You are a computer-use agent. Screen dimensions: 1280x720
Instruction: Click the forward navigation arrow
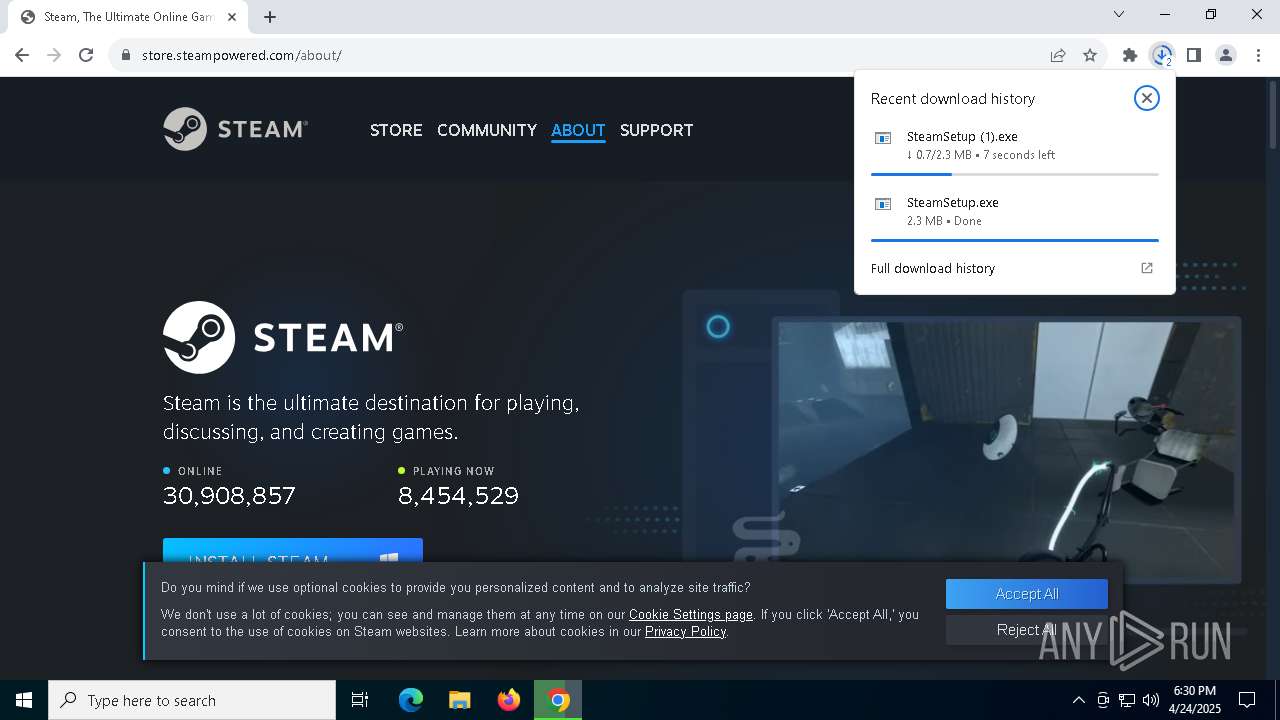[54, 55]
